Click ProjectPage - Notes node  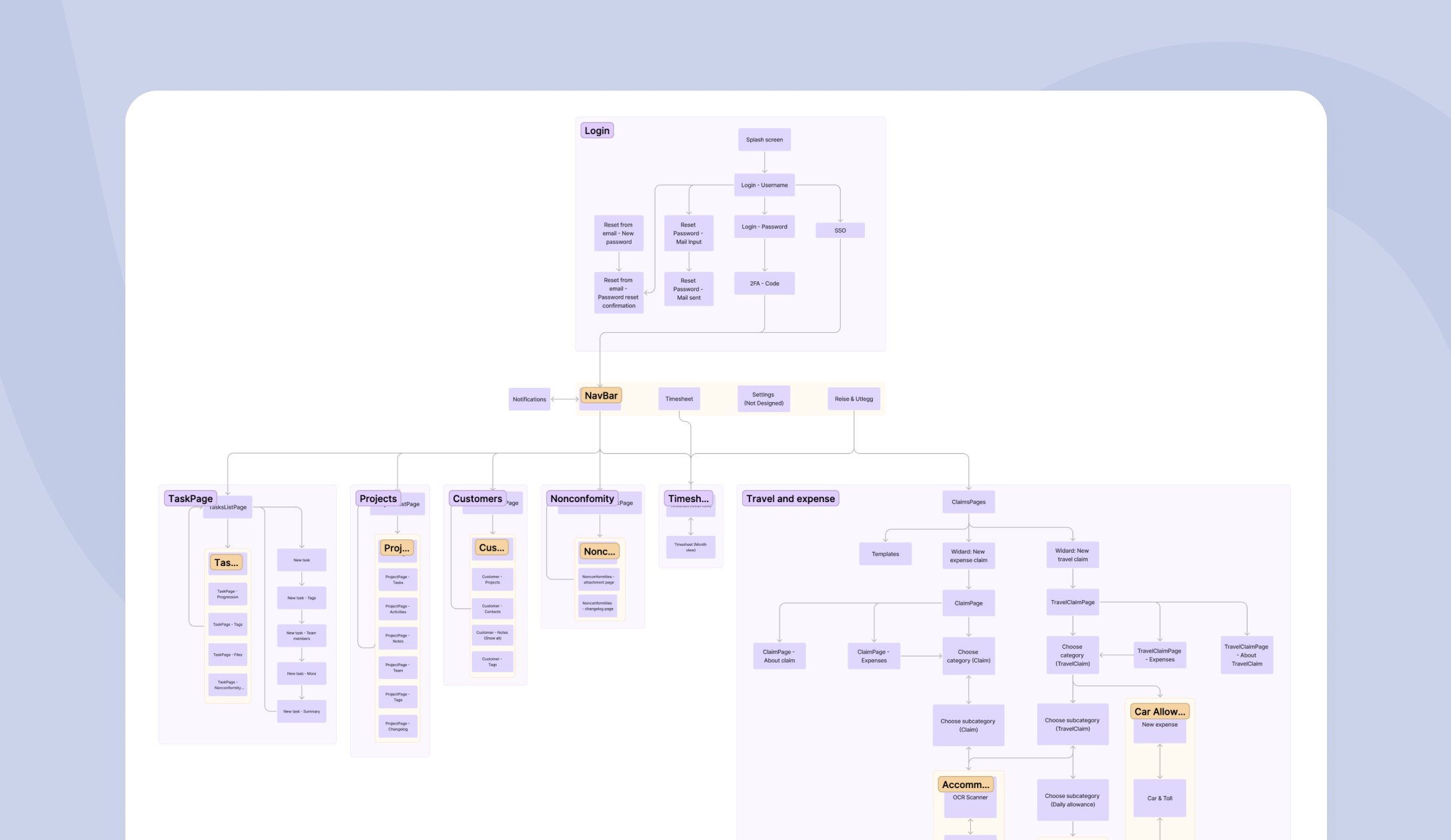tap(398, 639)
